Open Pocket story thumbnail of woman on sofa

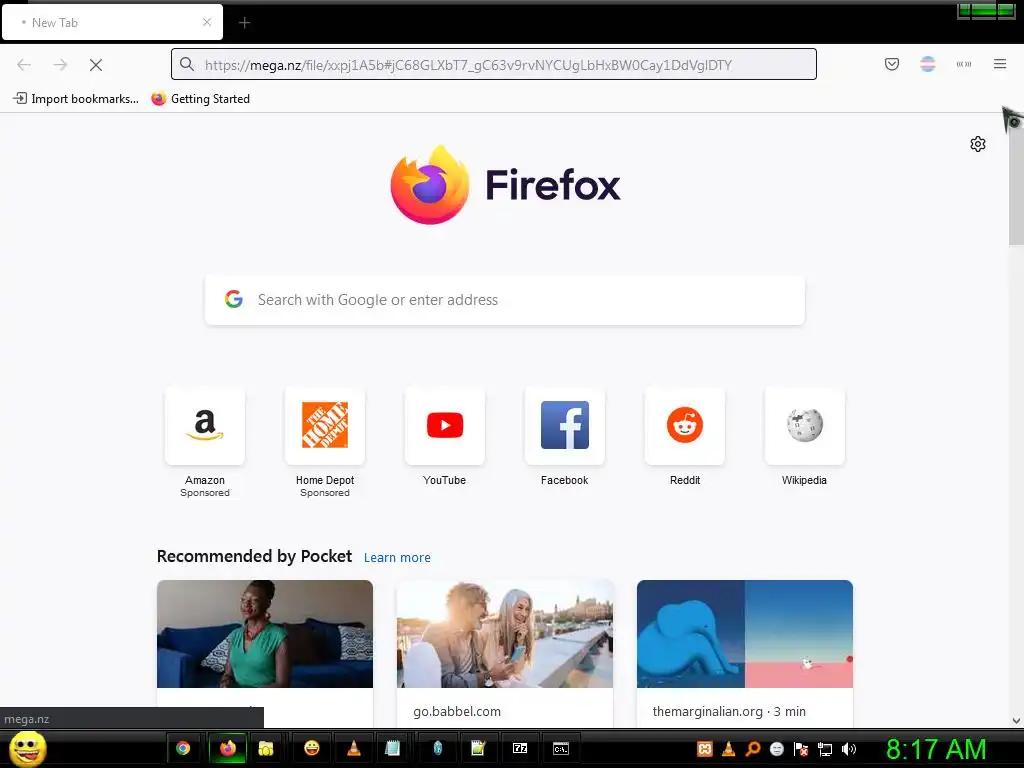[265, 633]
